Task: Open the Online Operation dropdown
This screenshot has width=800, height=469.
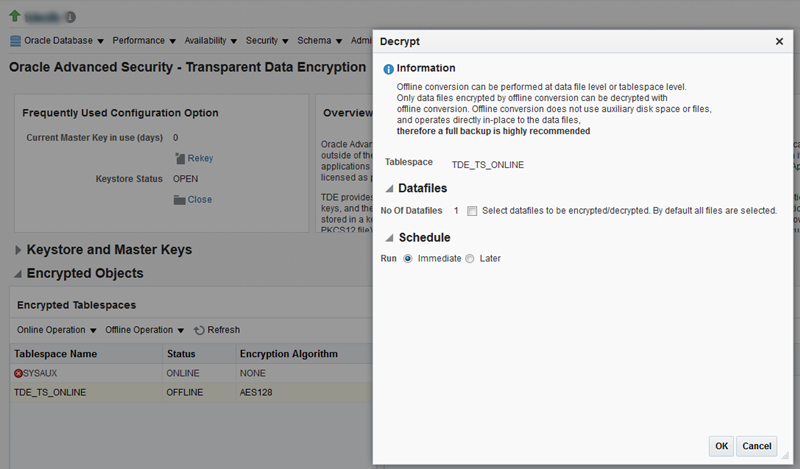Action: 57,330
